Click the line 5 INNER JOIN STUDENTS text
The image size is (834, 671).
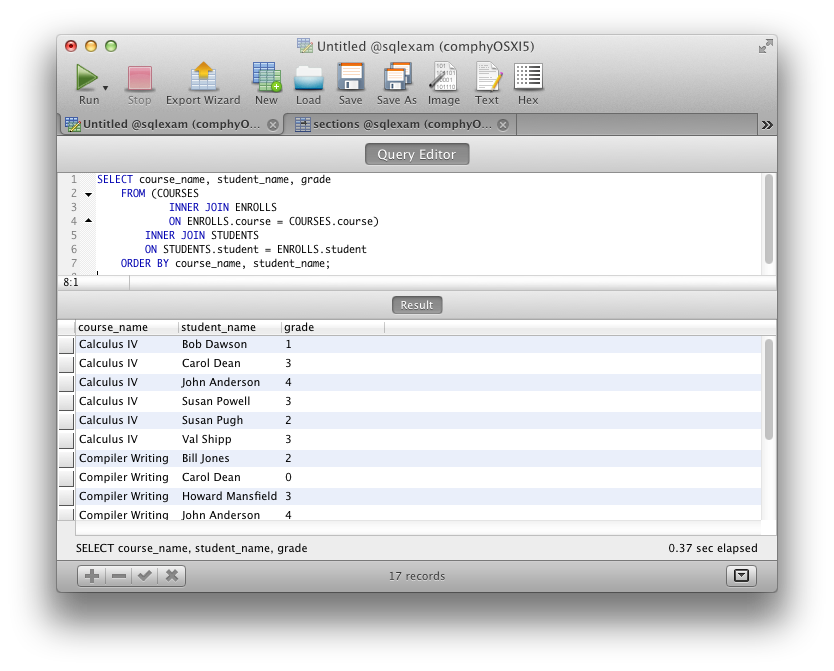pyautogui.click(x=202, y=236)
